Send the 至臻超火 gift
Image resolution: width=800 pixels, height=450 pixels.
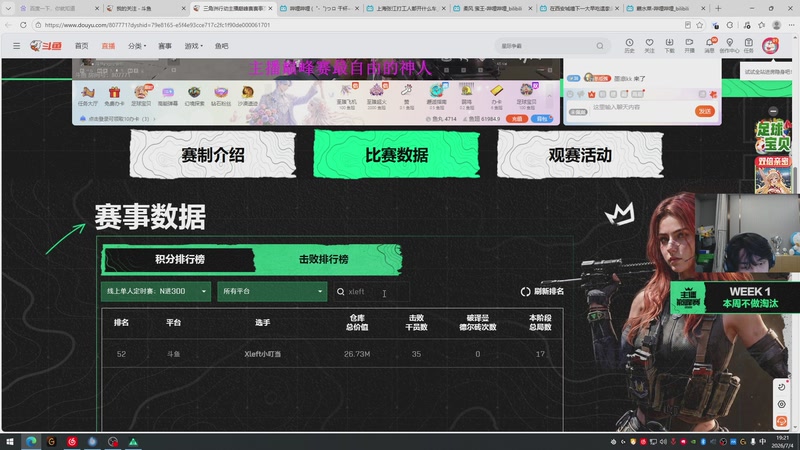pos(377,95)
